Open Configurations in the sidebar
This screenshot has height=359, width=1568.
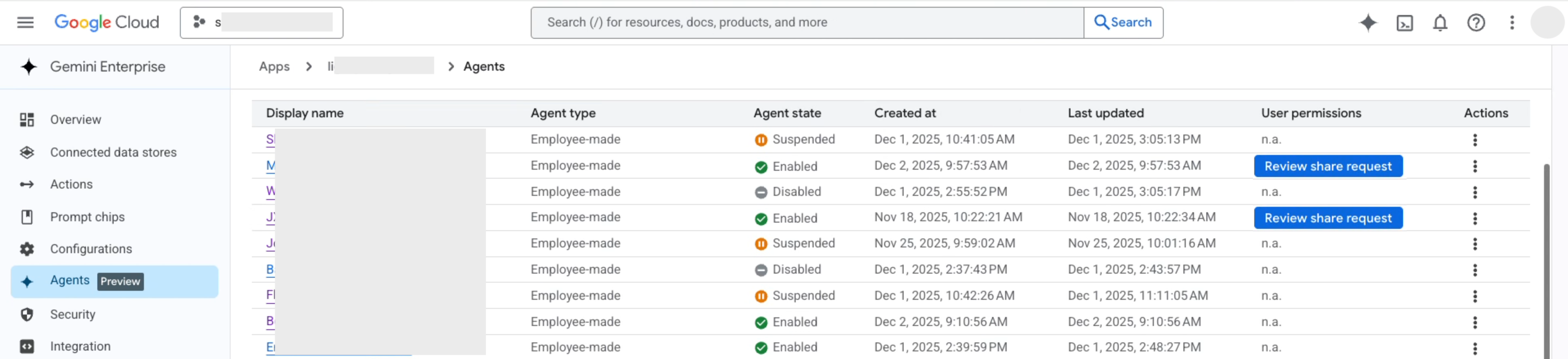pyautogui.click(x=91, y=249)
